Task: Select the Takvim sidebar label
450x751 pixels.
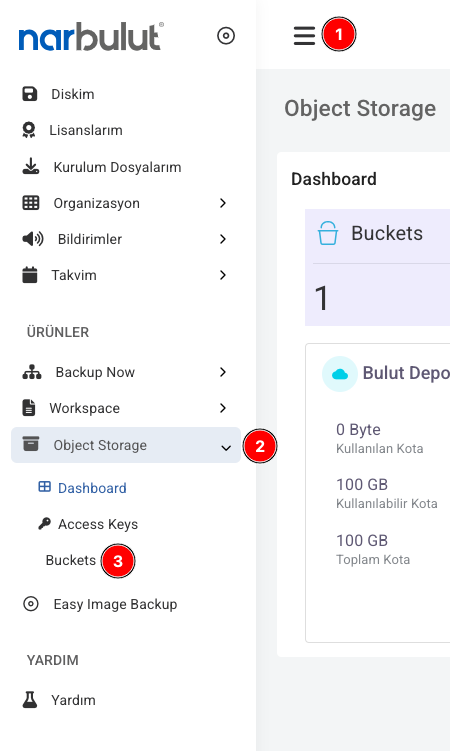Action: tap(74, 275)
